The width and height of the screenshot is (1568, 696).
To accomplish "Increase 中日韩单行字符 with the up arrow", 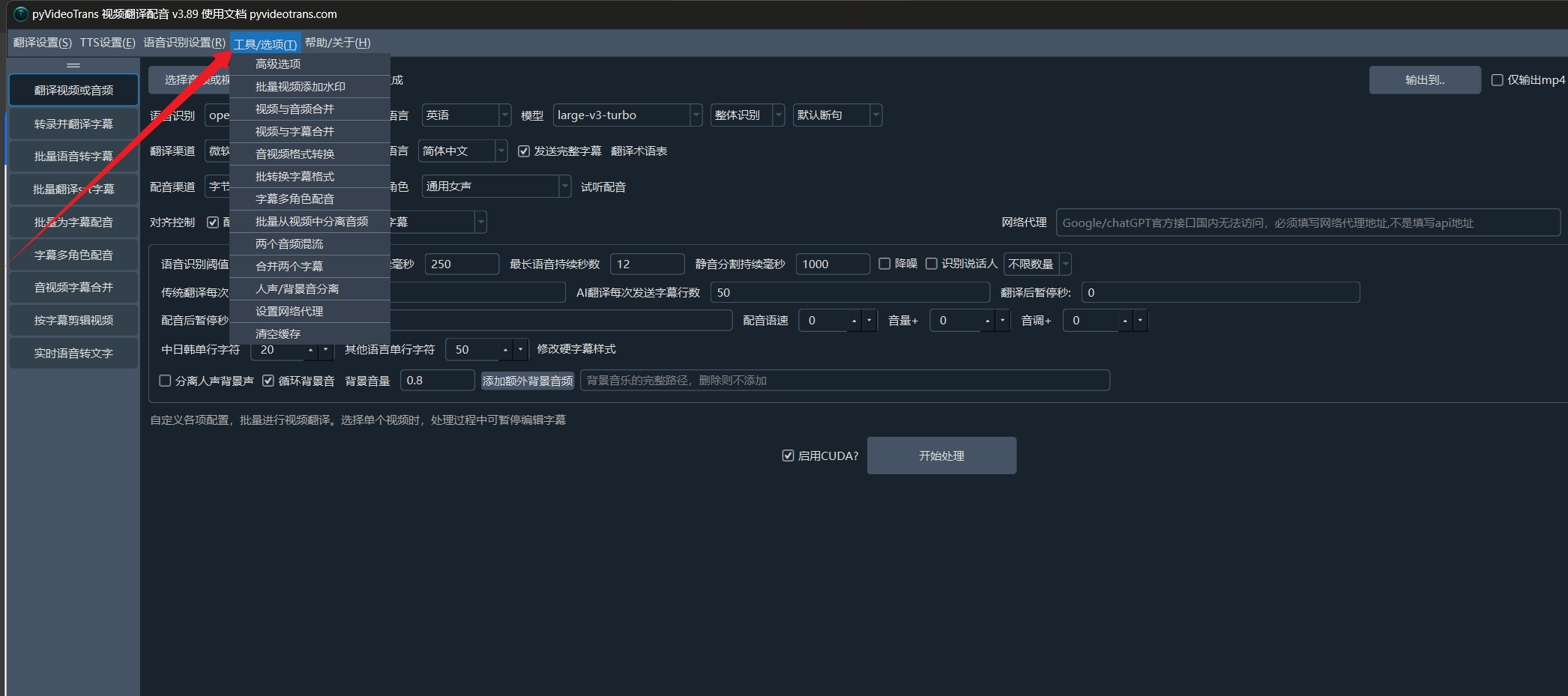I will (310, 350).
